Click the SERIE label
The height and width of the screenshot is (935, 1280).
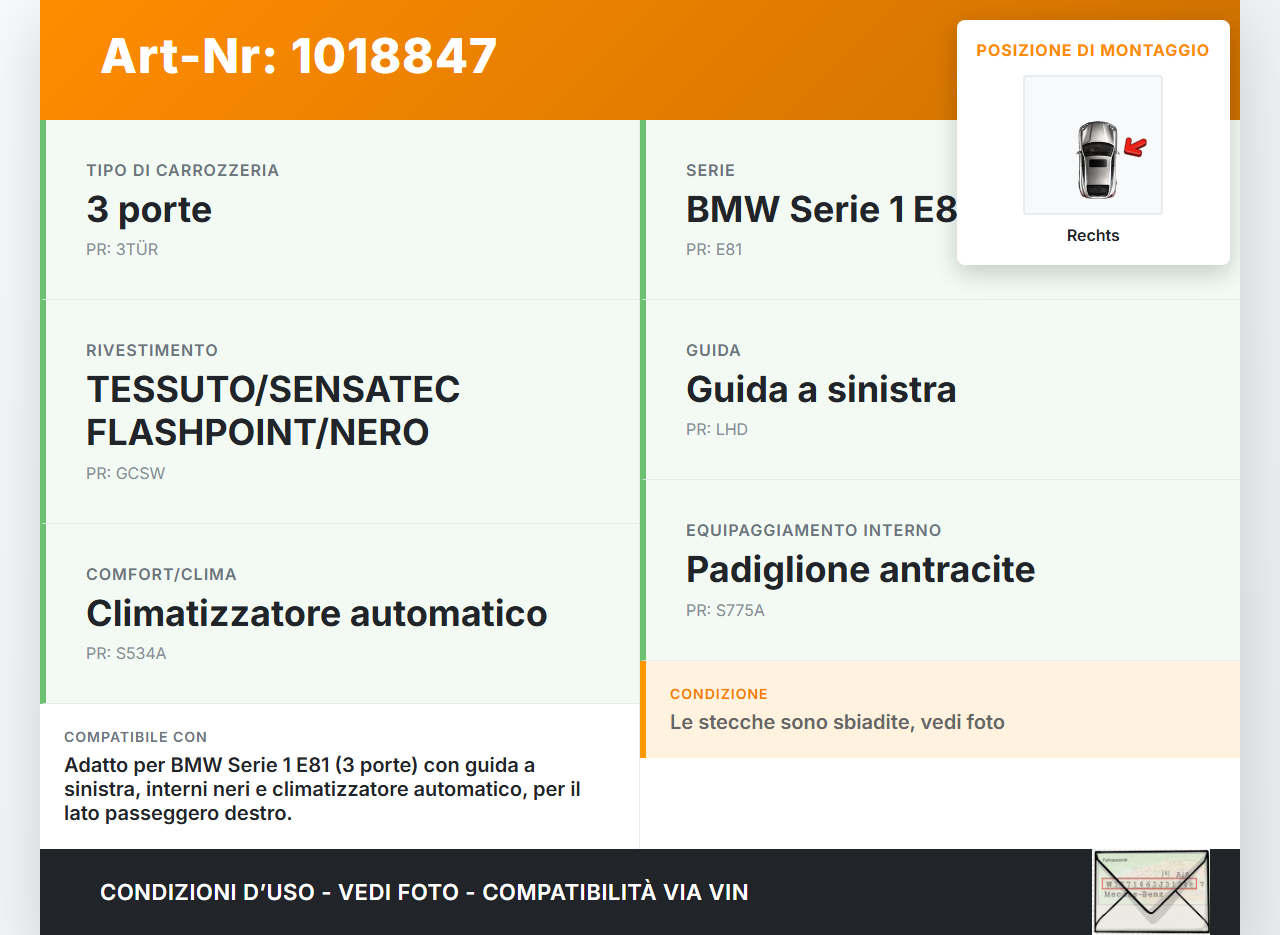[711, 171]
